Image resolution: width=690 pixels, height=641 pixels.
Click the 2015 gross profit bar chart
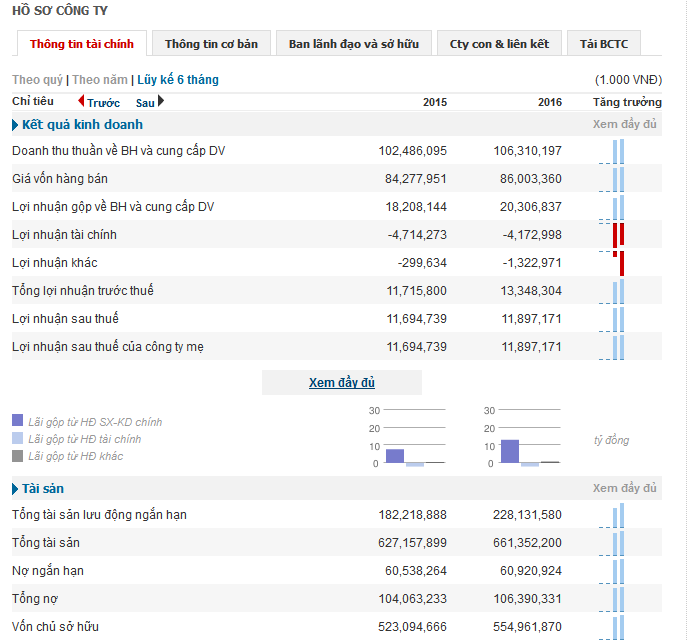click(x=408, y=437)
